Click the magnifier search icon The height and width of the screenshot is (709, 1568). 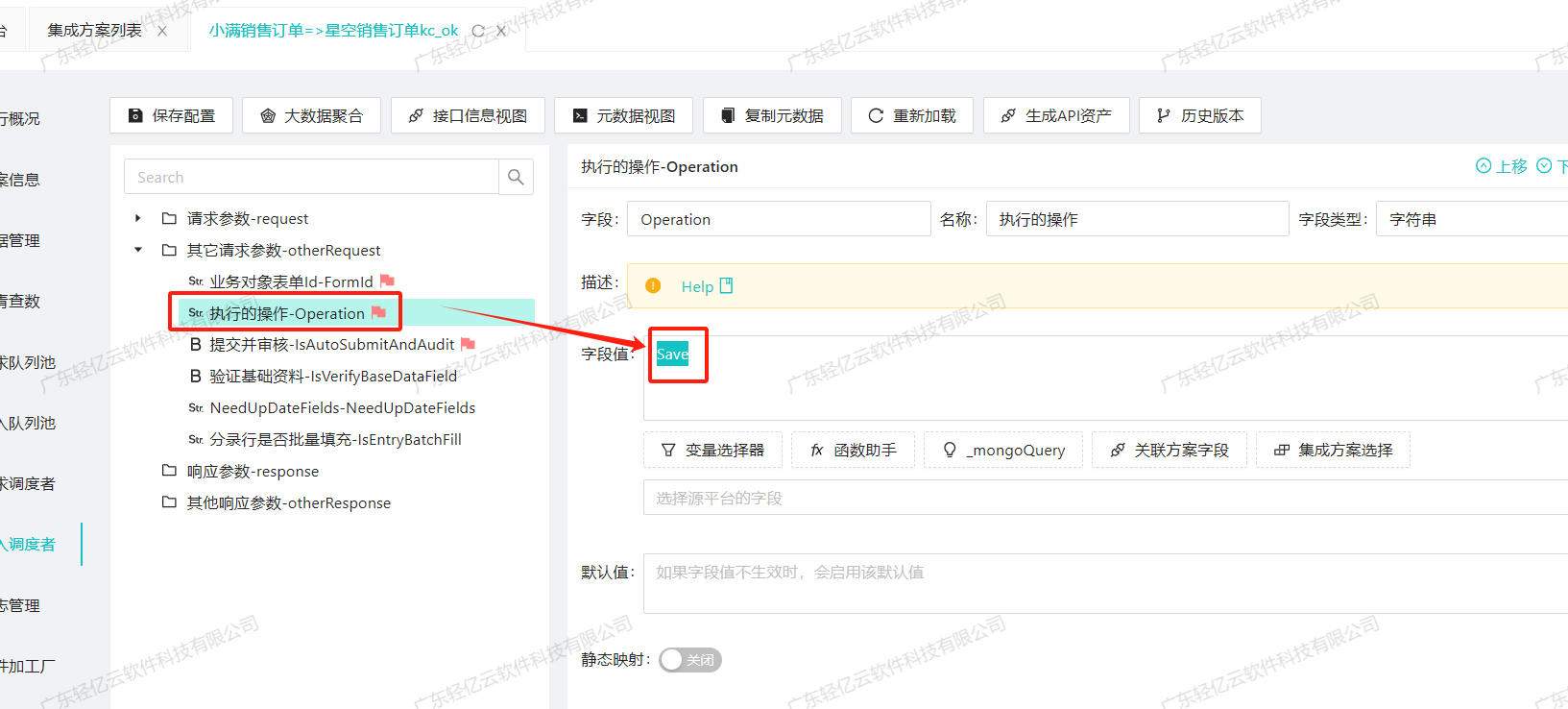click(x=516, y=177)
